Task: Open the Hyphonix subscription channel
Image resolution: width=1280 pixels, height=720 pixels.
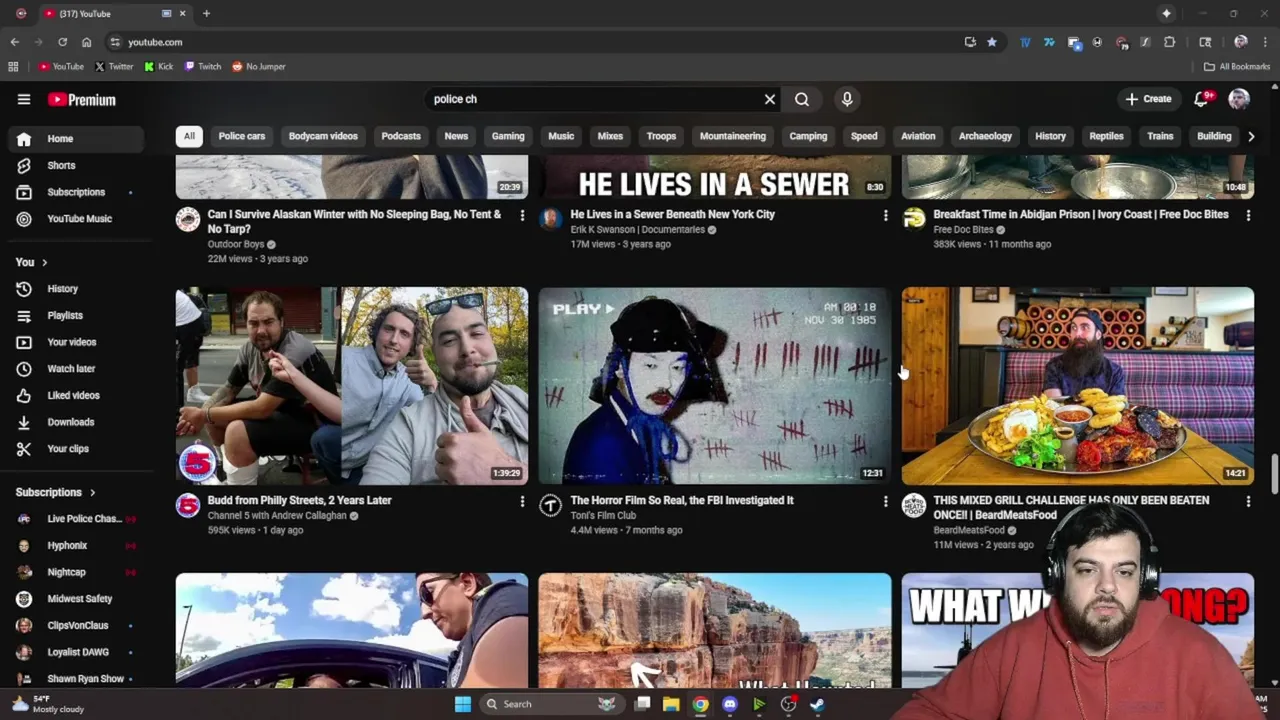Action: 76,546
